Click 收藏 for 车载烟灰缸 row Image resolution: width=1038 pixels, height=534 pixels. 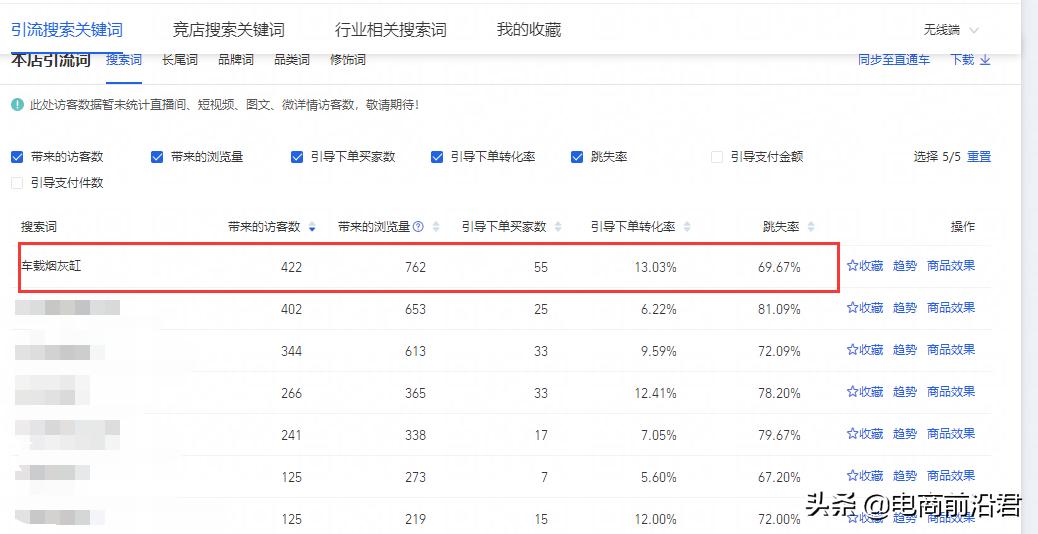865,266
